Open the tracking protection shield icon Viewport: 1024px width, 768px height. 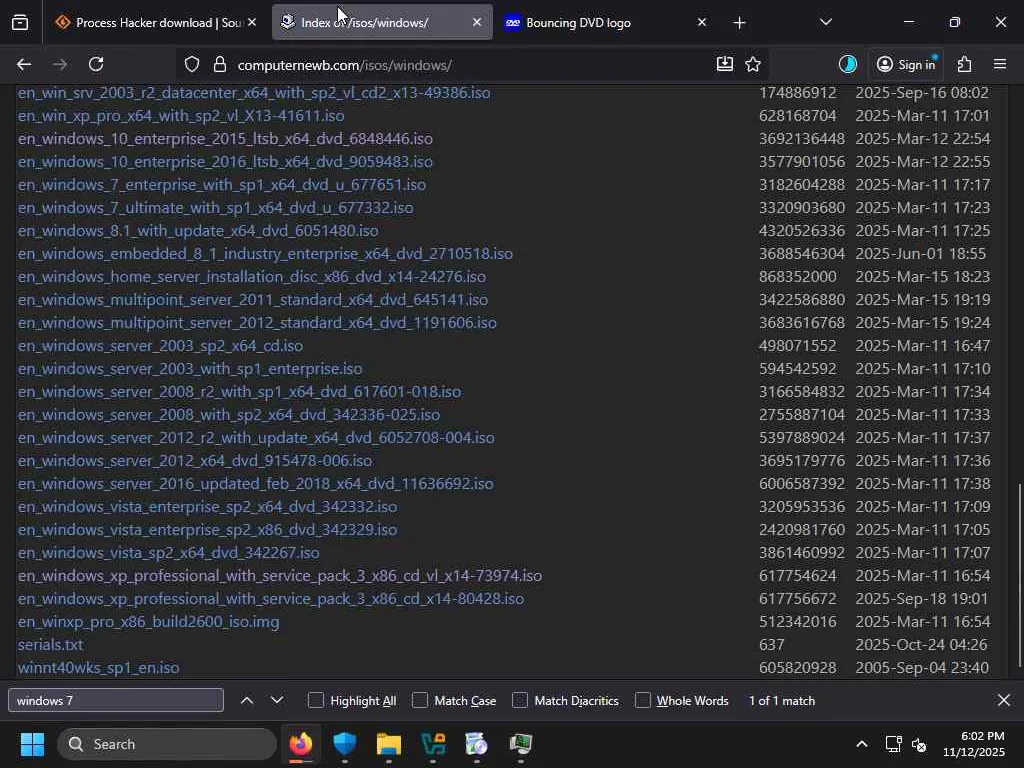point(191,65)
